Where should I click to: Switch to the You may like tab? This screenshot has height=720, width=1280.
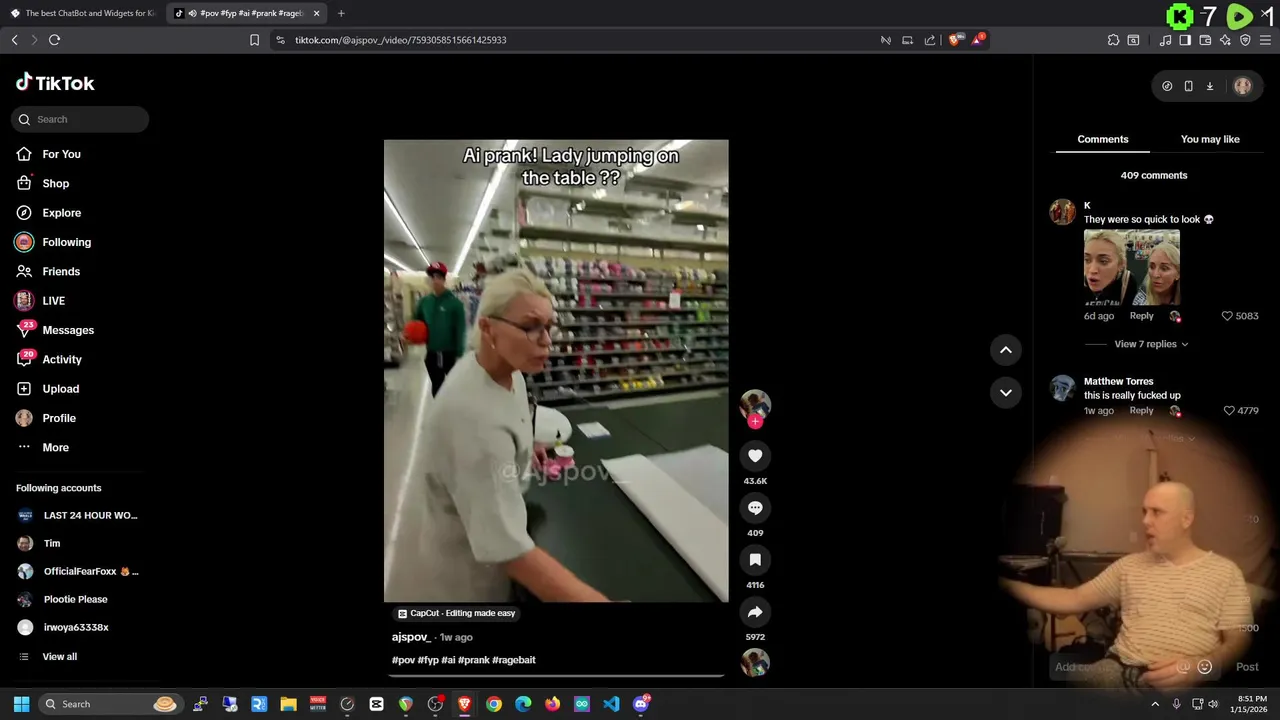point(1210,139)
